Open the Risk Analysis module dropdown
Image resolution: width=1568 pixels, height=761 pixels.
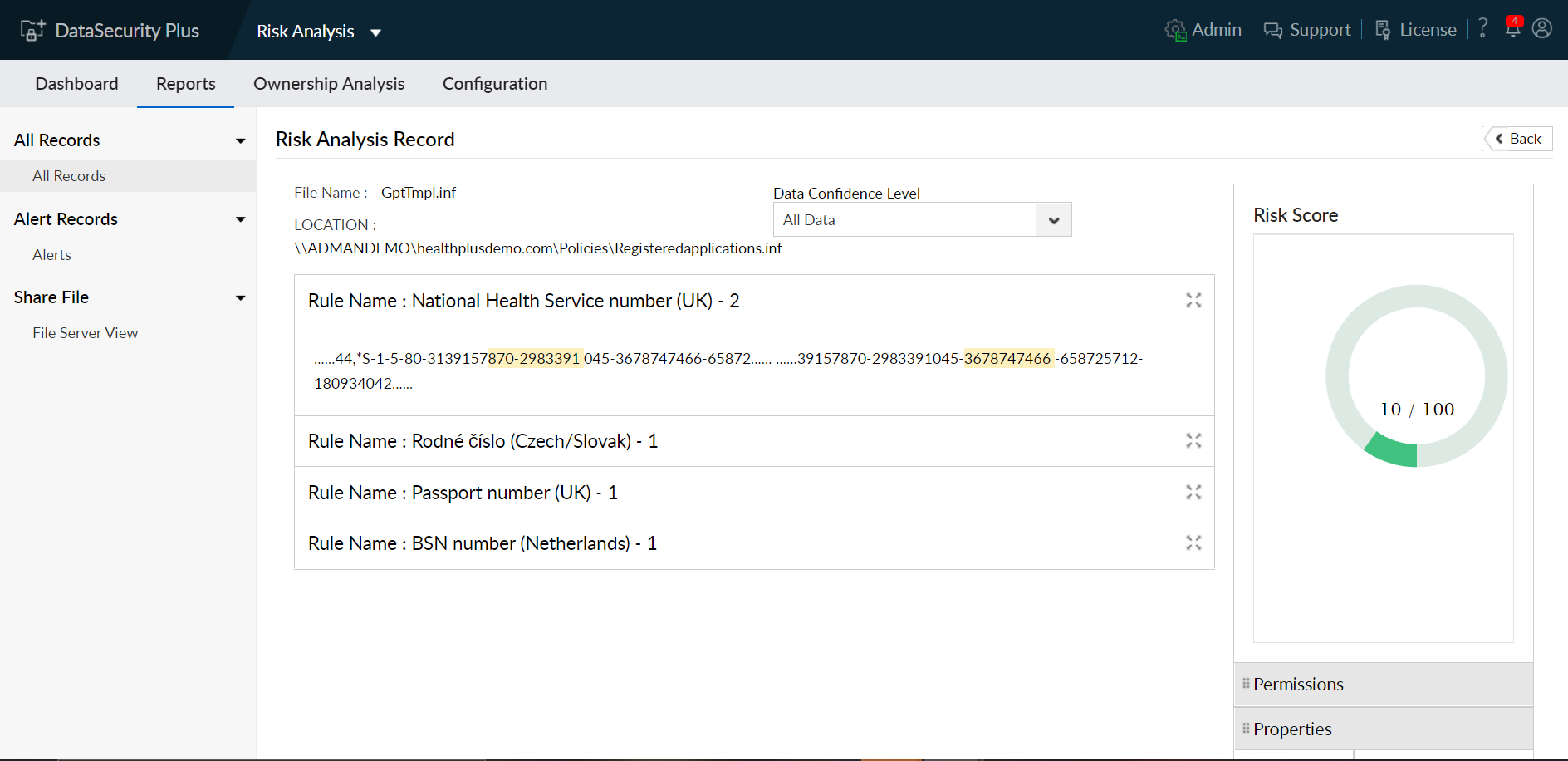point(375,32)
